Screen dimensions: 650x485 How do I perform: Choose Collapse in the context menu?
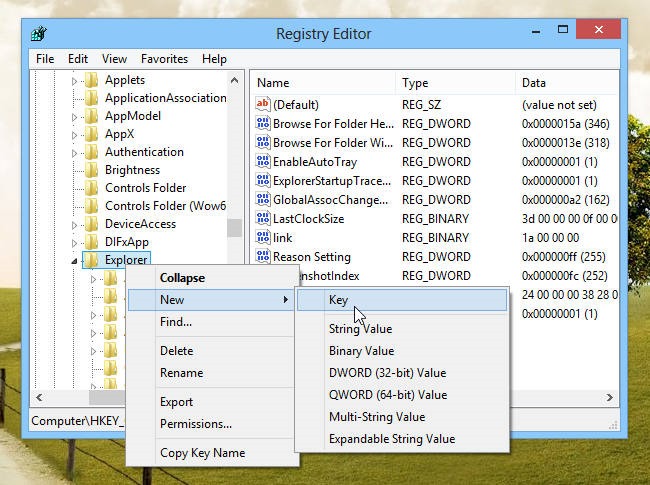pos(212,278)
